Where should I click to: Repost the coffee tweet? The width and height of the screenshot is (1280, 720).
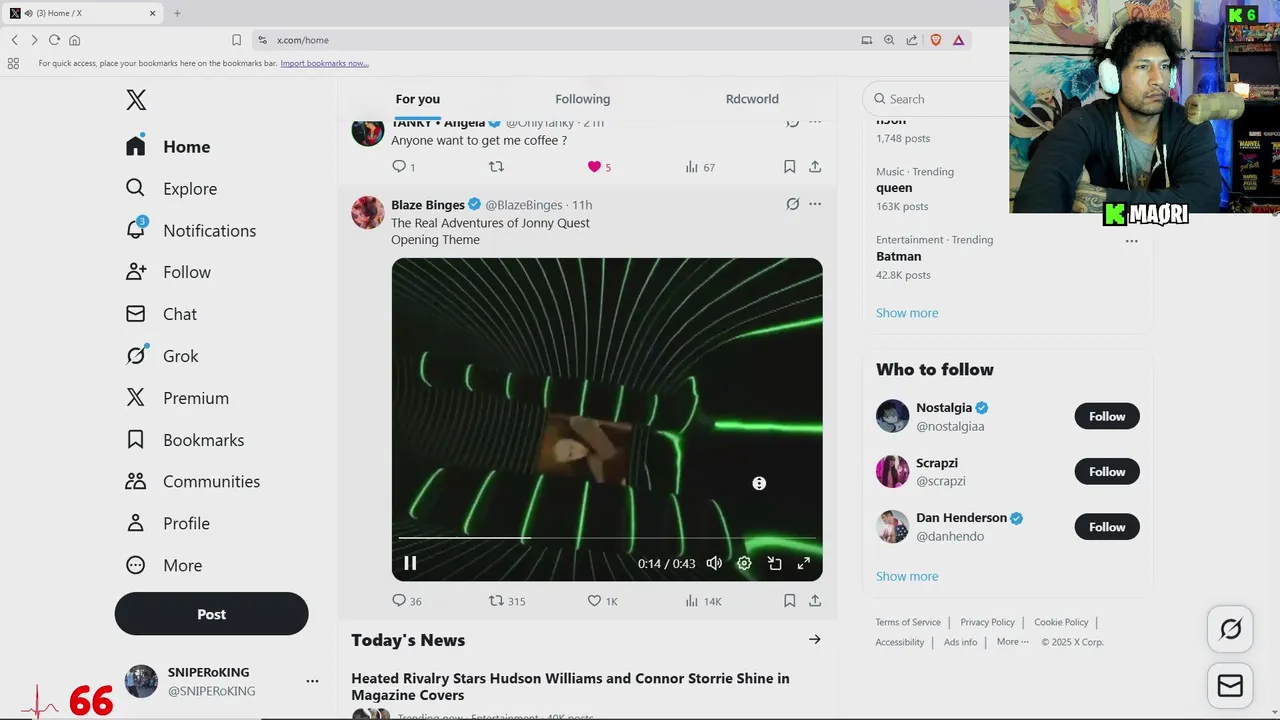coord(496,167)
